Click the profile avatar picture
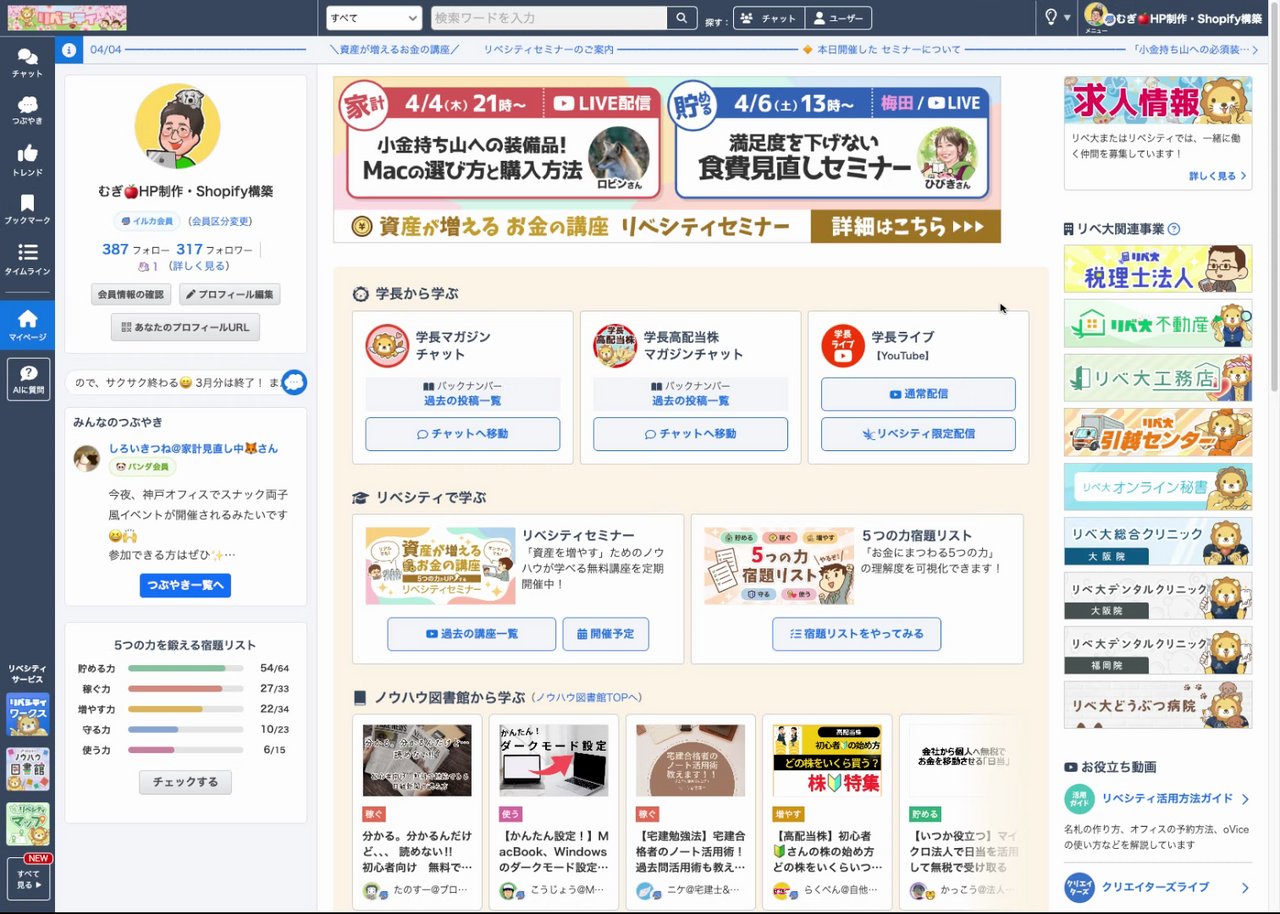Viewport: 1280px width, 914px height. click(177, 126)
